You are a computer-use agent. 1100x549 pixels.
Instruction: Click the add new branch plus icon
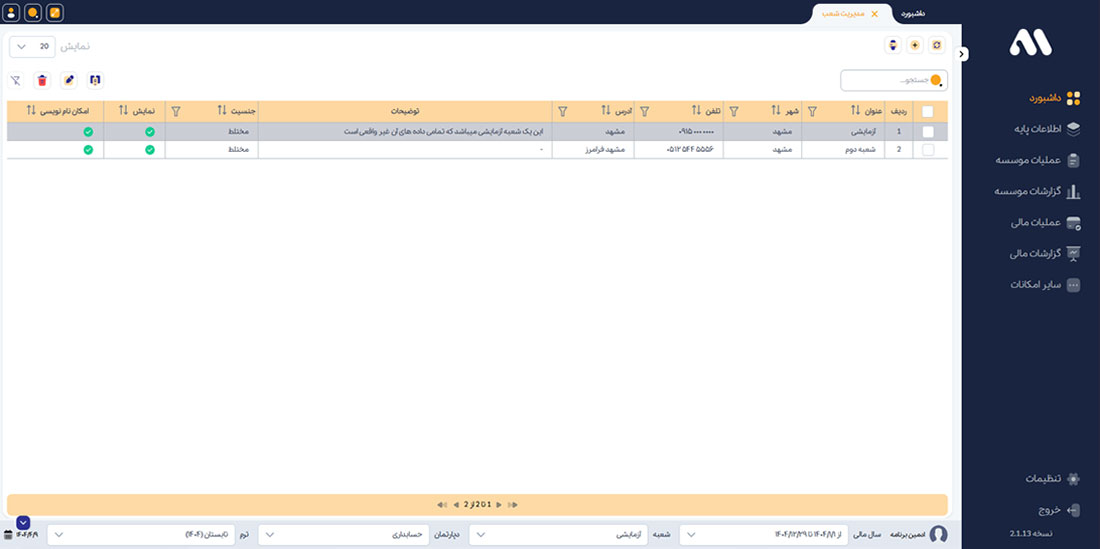coord(914,46)
